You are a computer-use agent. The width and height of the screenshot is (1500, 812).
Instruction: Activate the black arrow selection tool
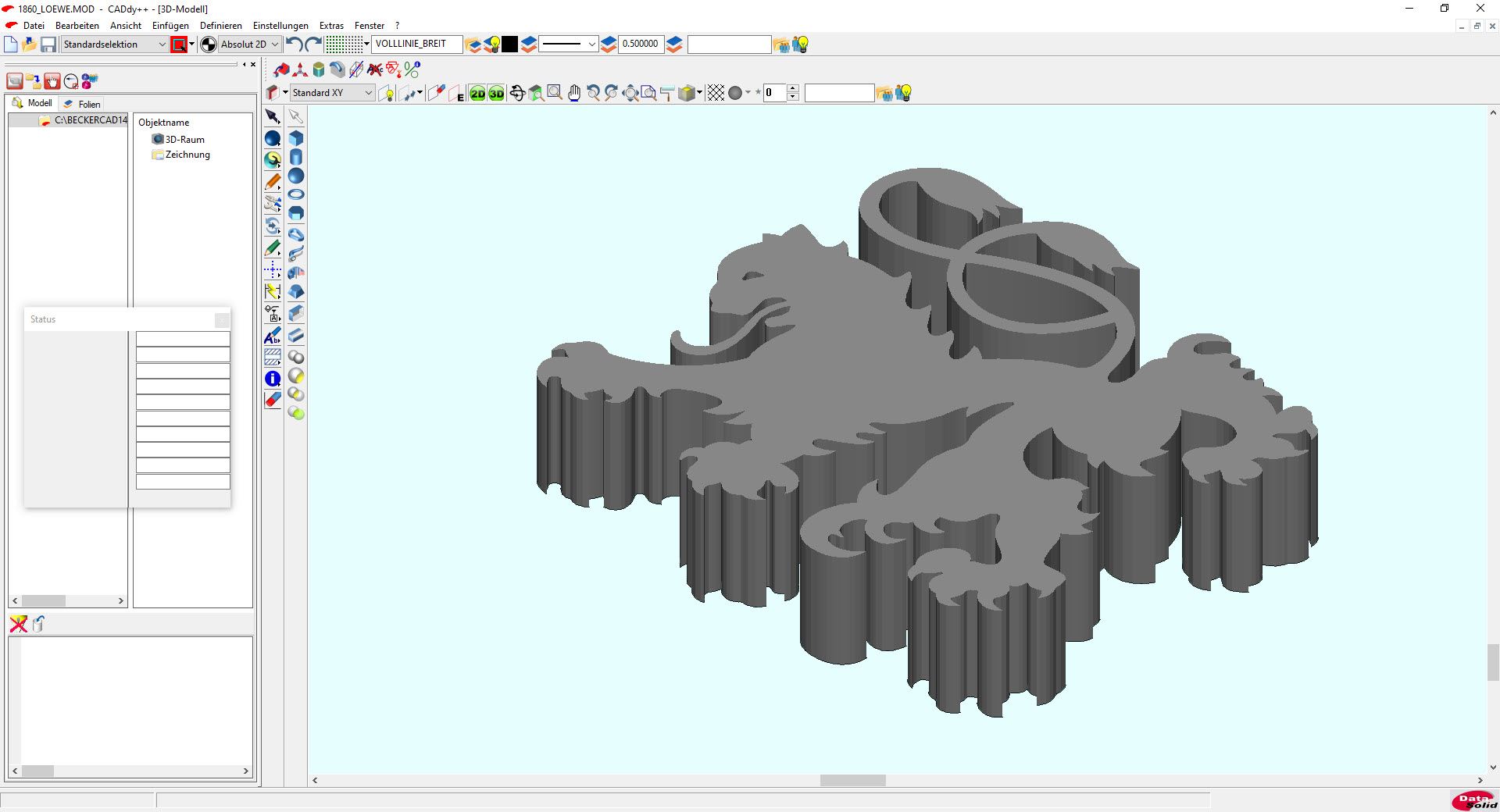pyautogui.click(x=273, y=116)
